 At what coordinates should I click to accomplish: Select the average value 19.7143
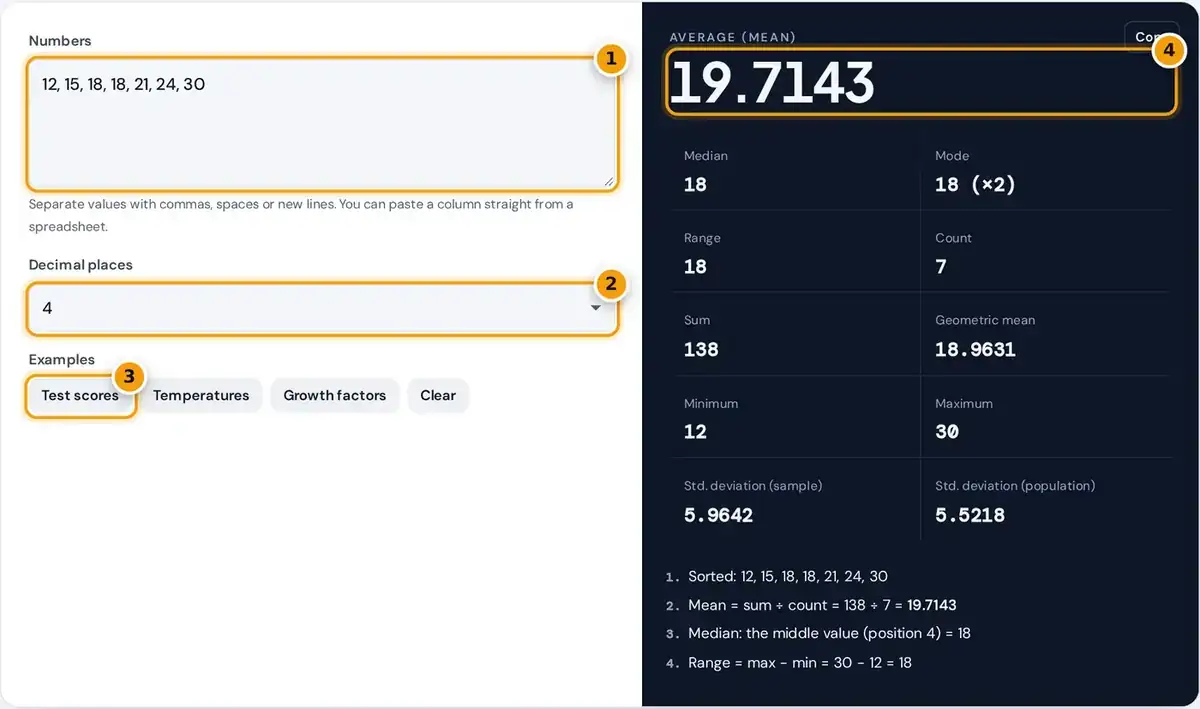coord(772,83)
